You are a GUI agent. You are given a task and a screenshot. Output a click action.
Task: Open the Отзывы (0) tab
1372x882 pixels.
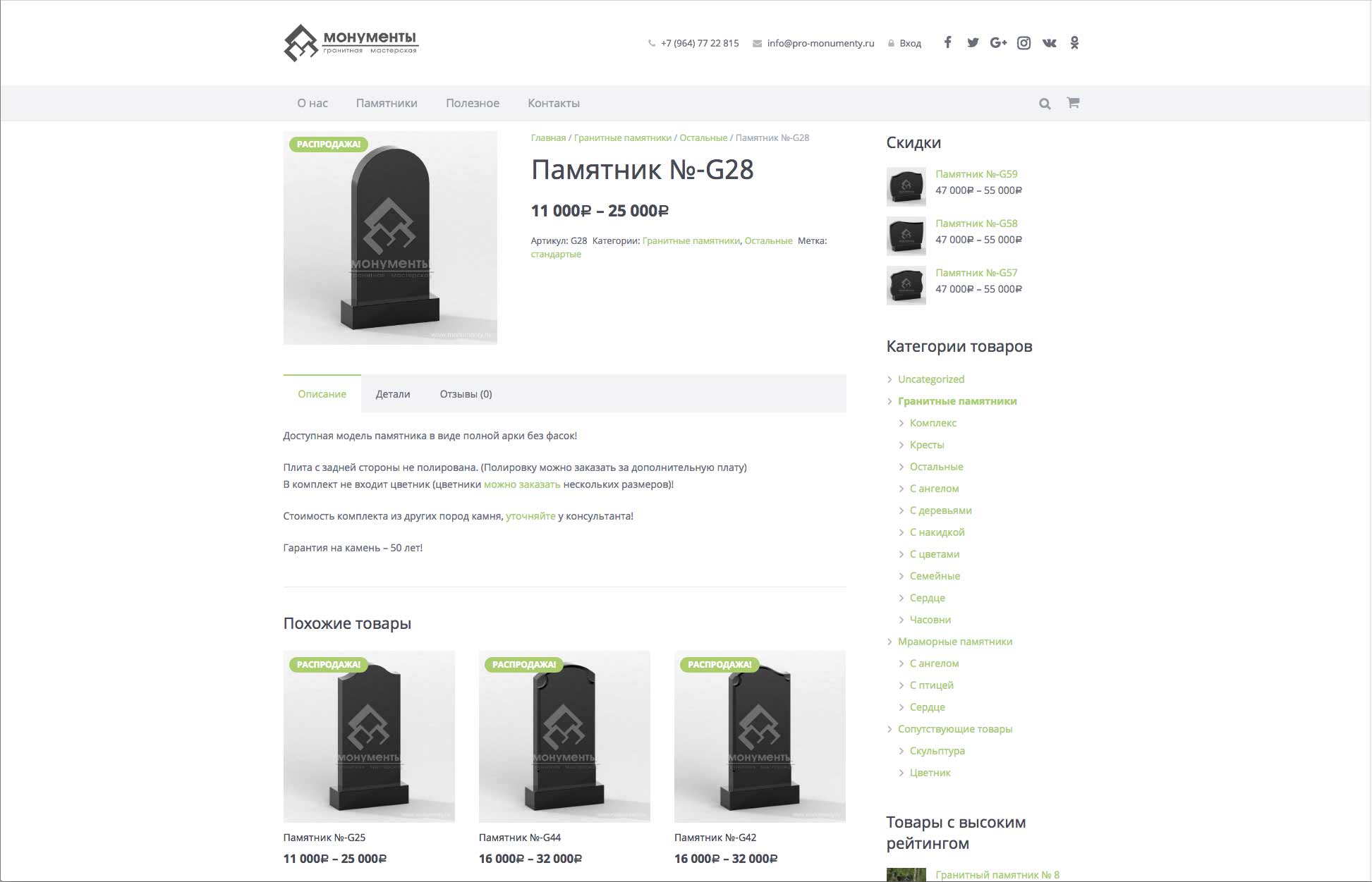click(466, 394)
